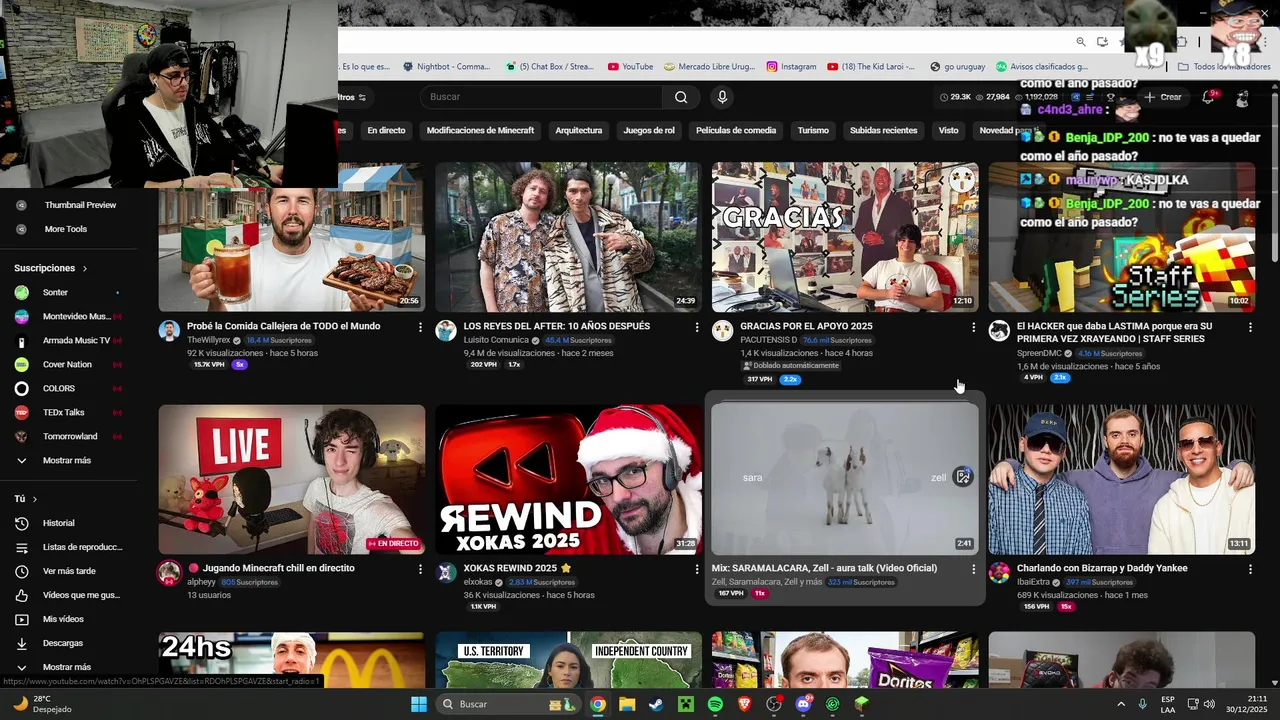1280x720 pixels.
Task: Click the elxokas channel avatar
Action: click(x=446, y=573)
